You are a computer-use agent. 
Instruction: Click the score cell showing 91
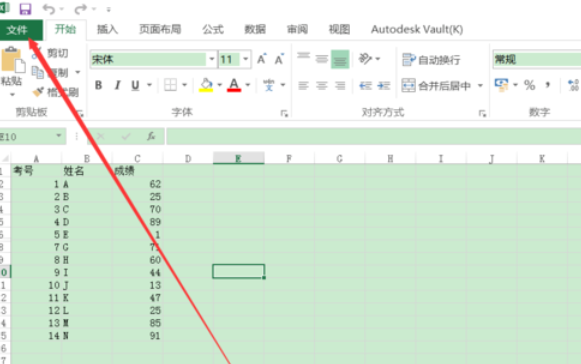pos(137,336)
